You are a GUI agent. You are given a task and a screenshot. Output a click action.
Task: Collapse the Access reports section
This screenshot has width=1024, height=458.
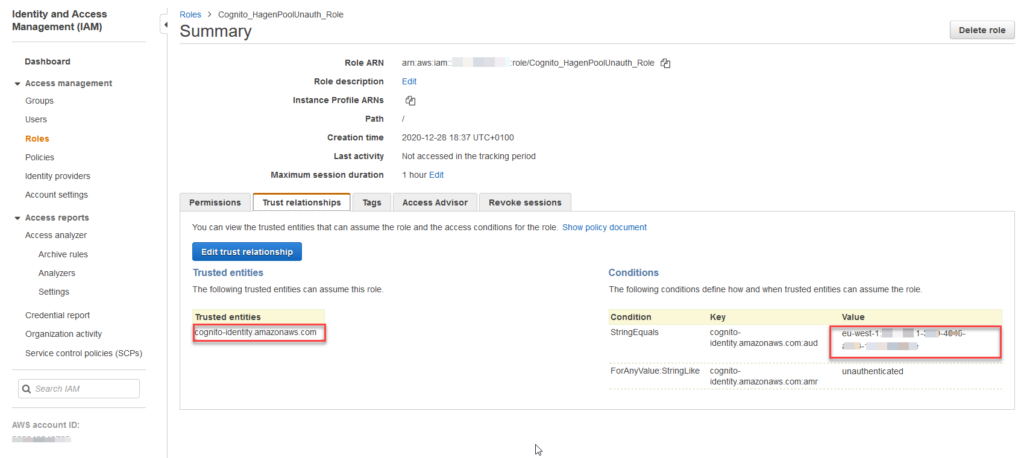pyautogui.click(x=17, y=218)
